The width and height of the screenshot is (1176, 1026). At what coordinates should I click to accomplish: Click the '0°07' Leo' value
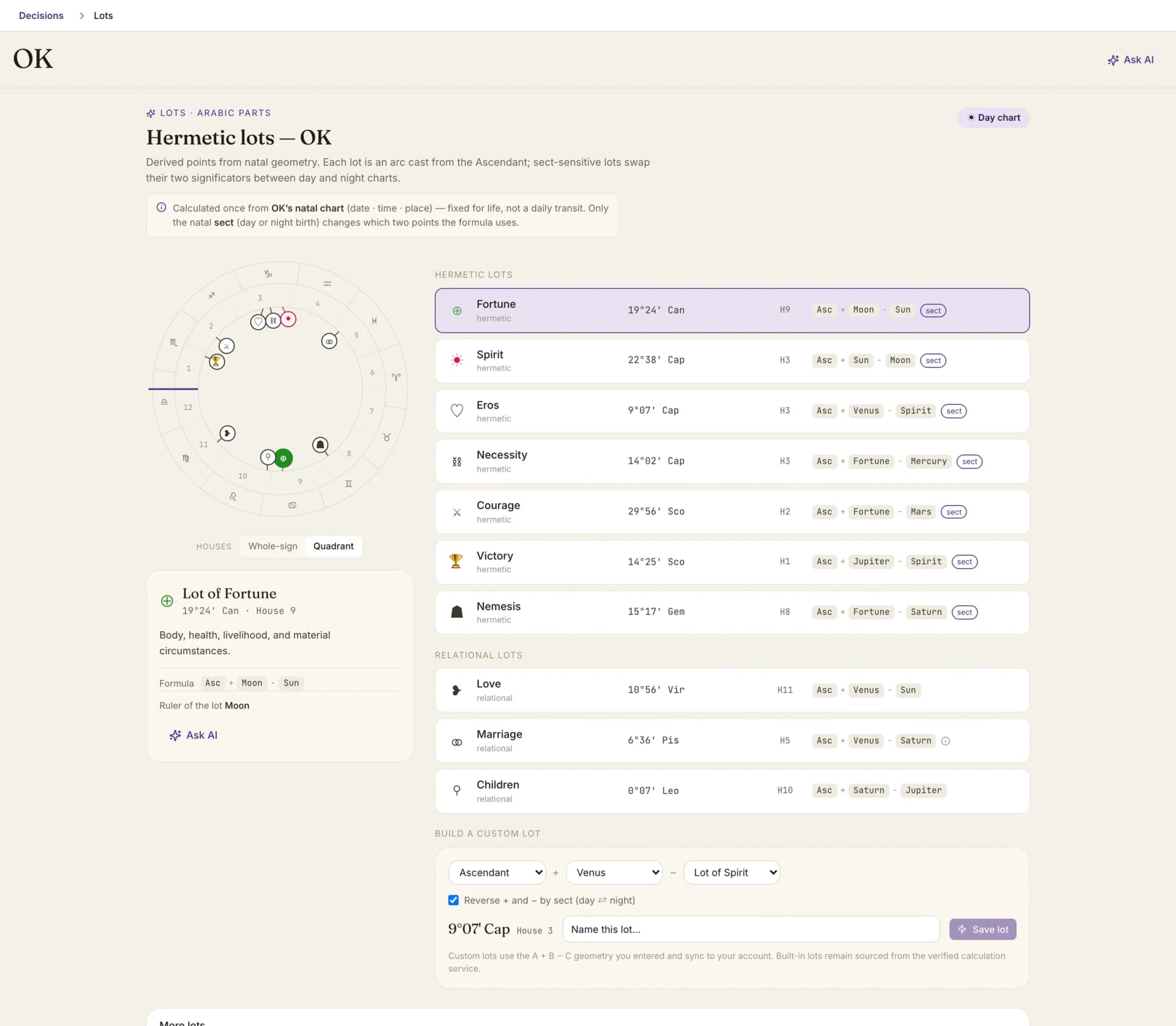click(653, 791)
